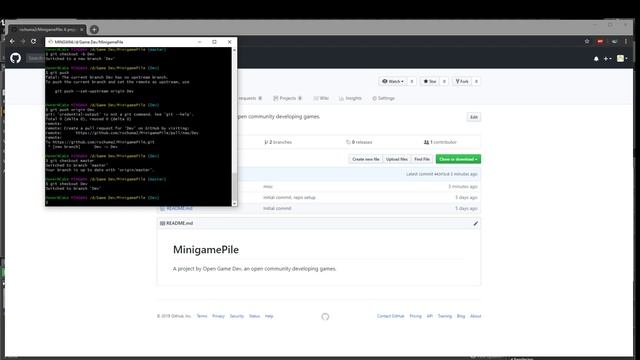
Task: Click the terminal scrollbar down arrow
Action: [234, 203]
